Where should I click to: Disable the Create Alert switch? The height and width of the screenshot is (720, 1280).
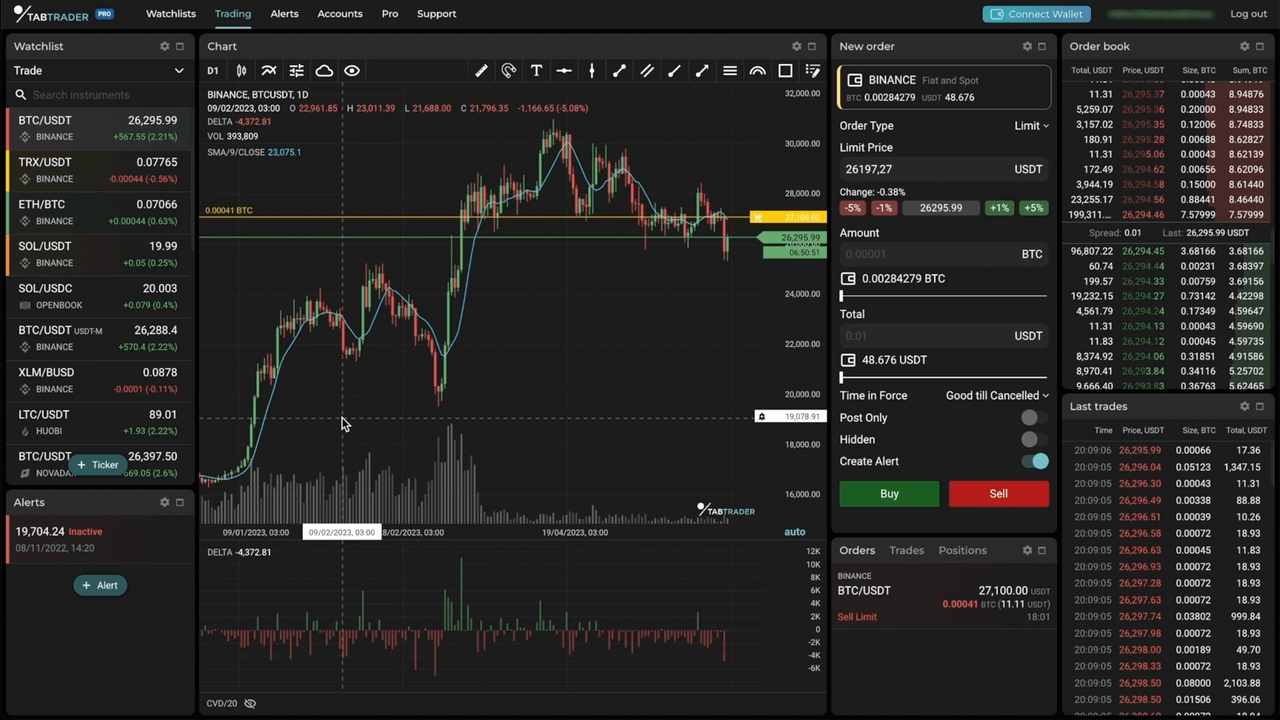(1036, 461)
